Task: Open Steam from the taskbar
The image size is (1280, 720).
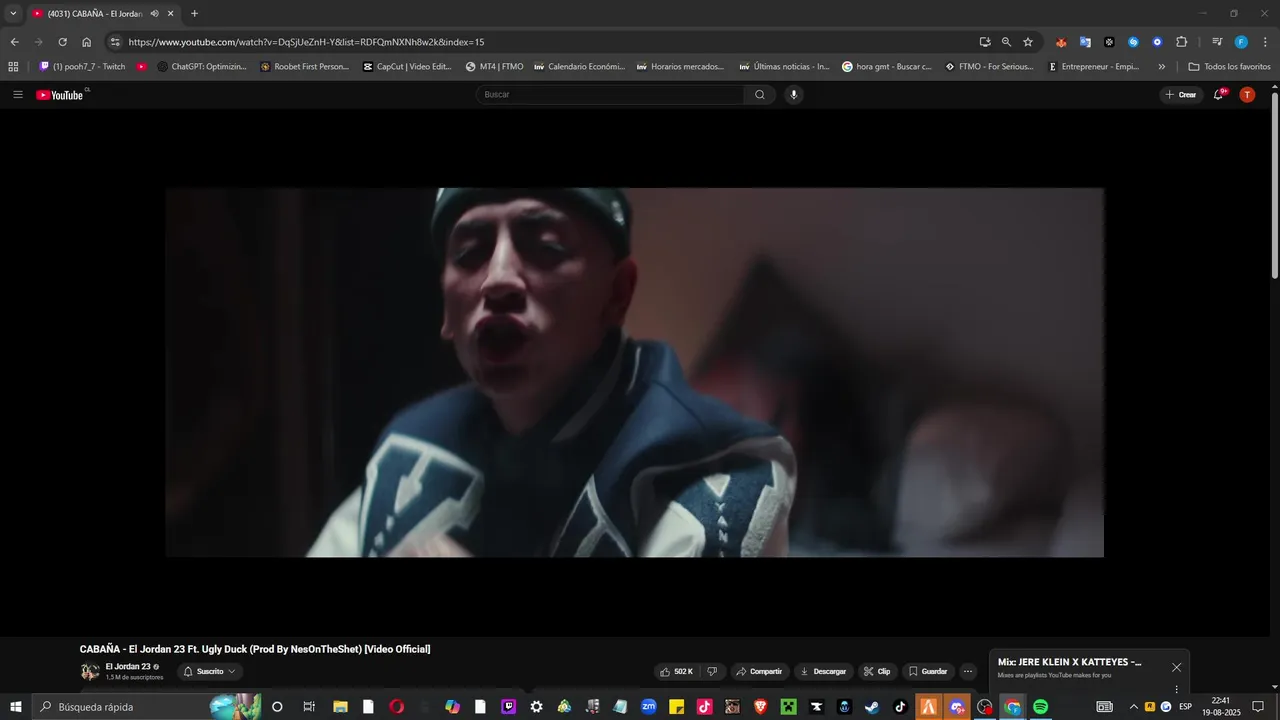Action: pyautogui.click(x=872, y=707)
